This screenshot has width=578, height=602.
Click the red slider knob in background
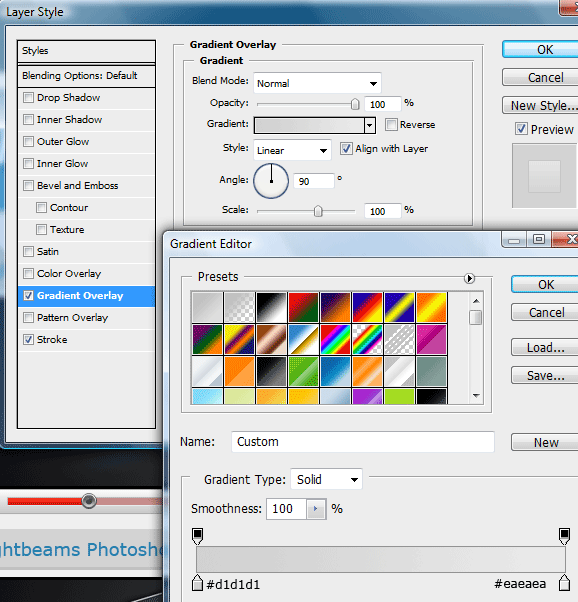[89, 501]
